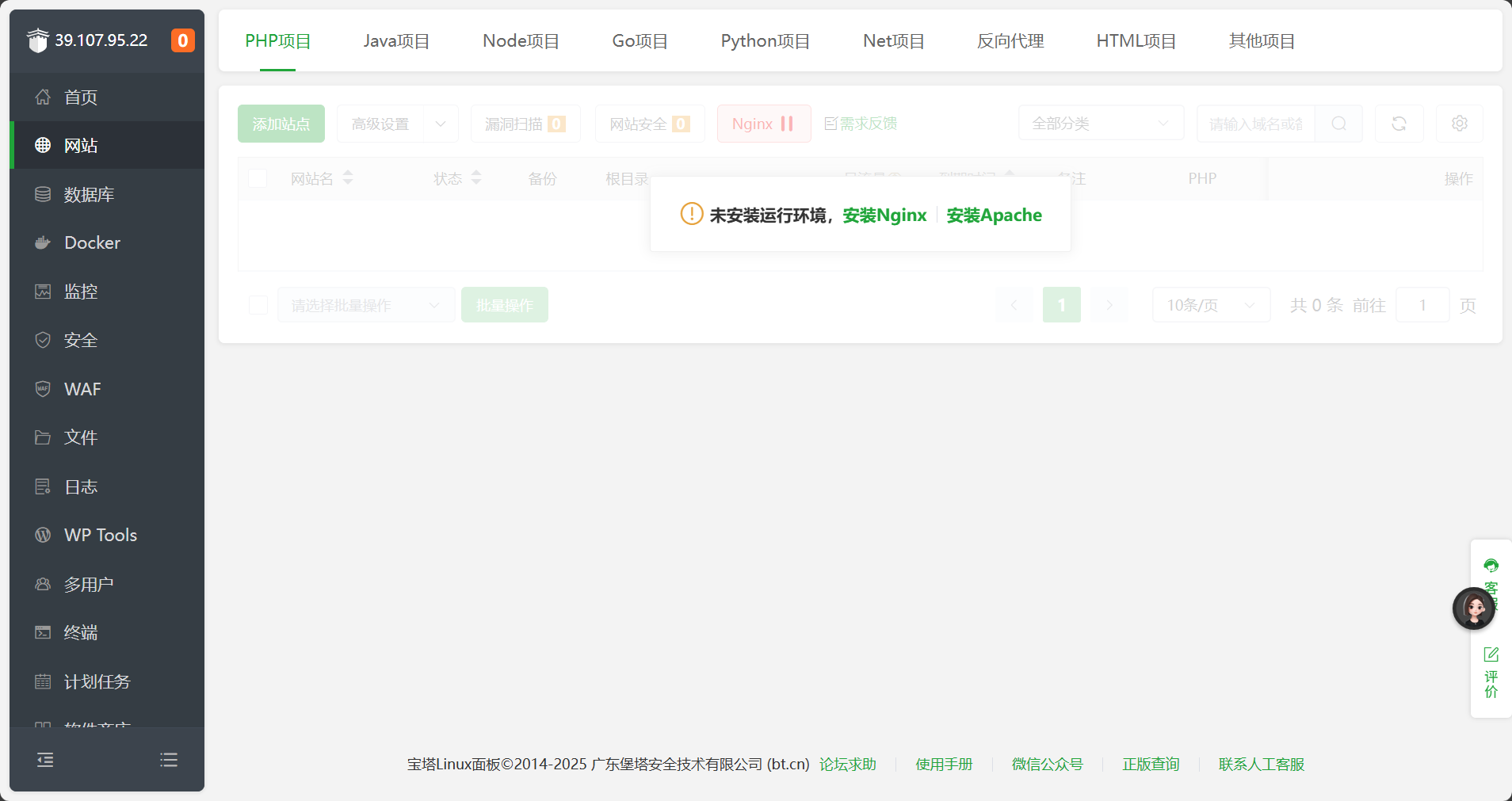
Task: Click the domain search input field
Action: point(1255,124)
